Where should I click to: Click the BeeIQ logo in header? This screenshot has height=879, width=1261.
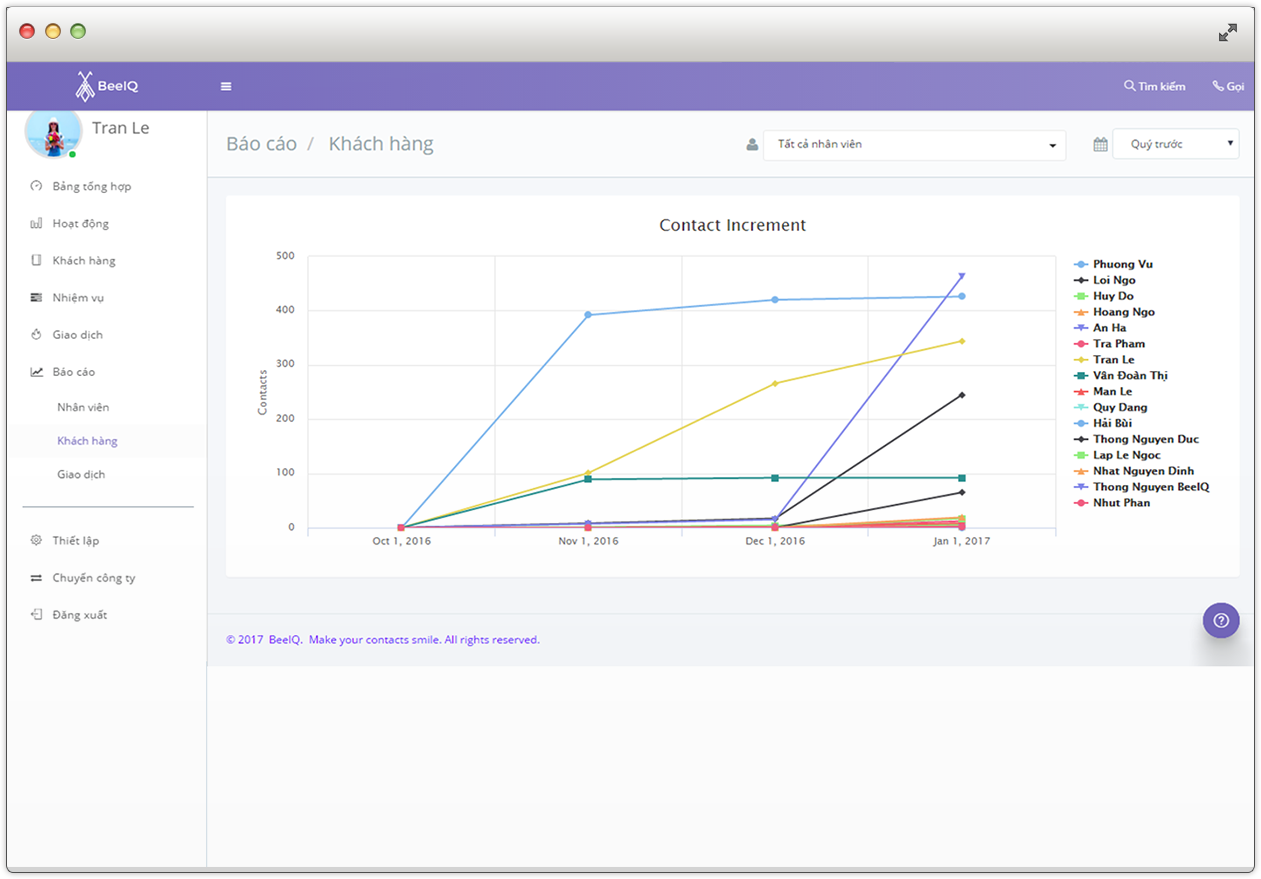point(107,86)
